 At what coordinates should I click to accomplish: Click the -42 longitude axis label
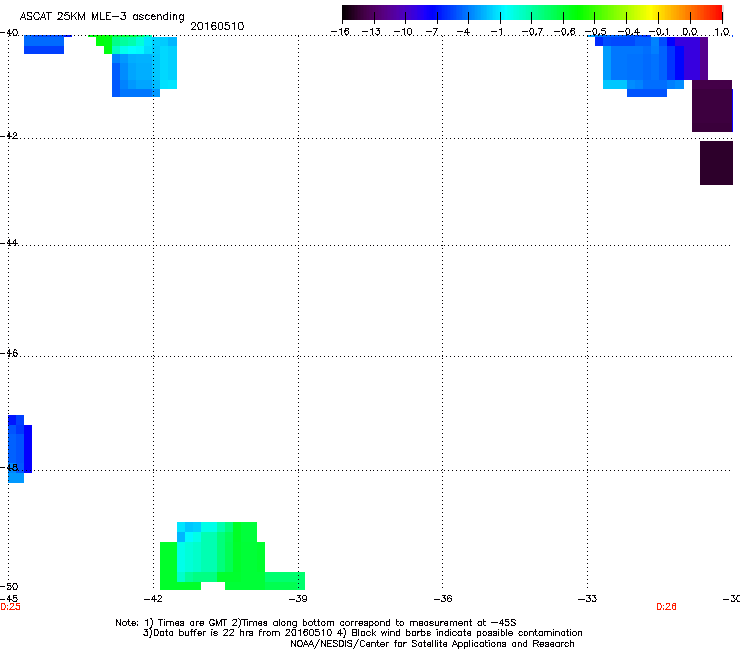tap(153, 599)
